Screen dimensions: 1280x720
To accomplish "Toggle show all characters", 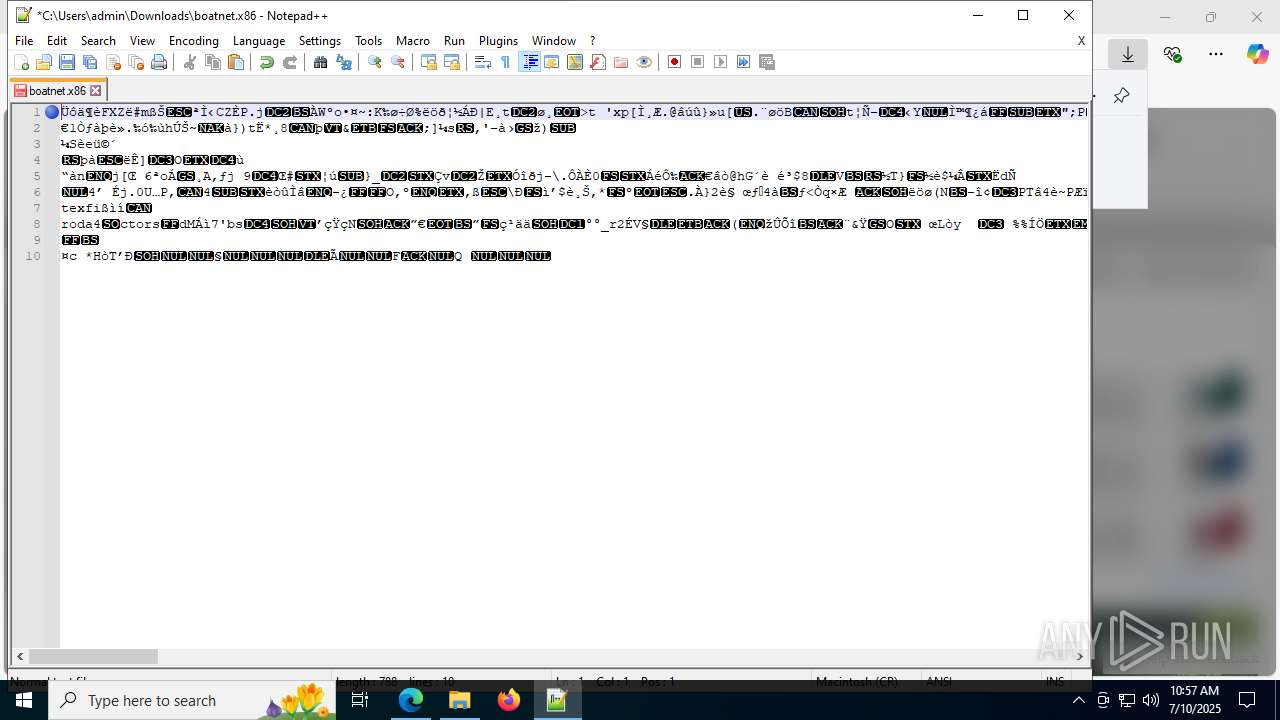I will click(x=505, y=62).
